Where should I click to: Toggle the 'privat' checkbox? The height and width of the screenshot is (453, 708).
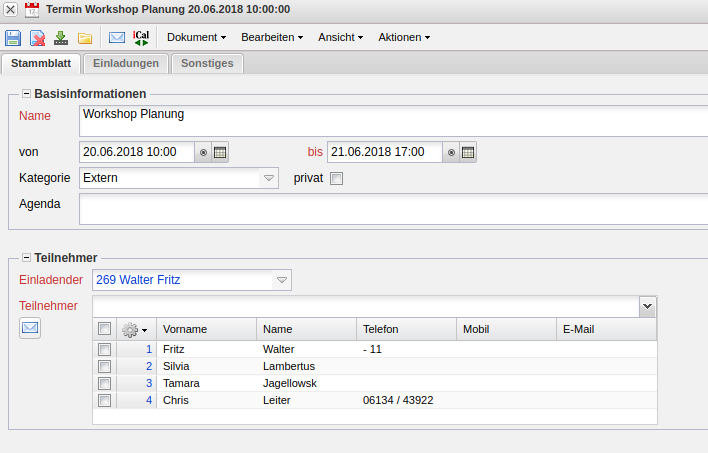pos(336,179)
